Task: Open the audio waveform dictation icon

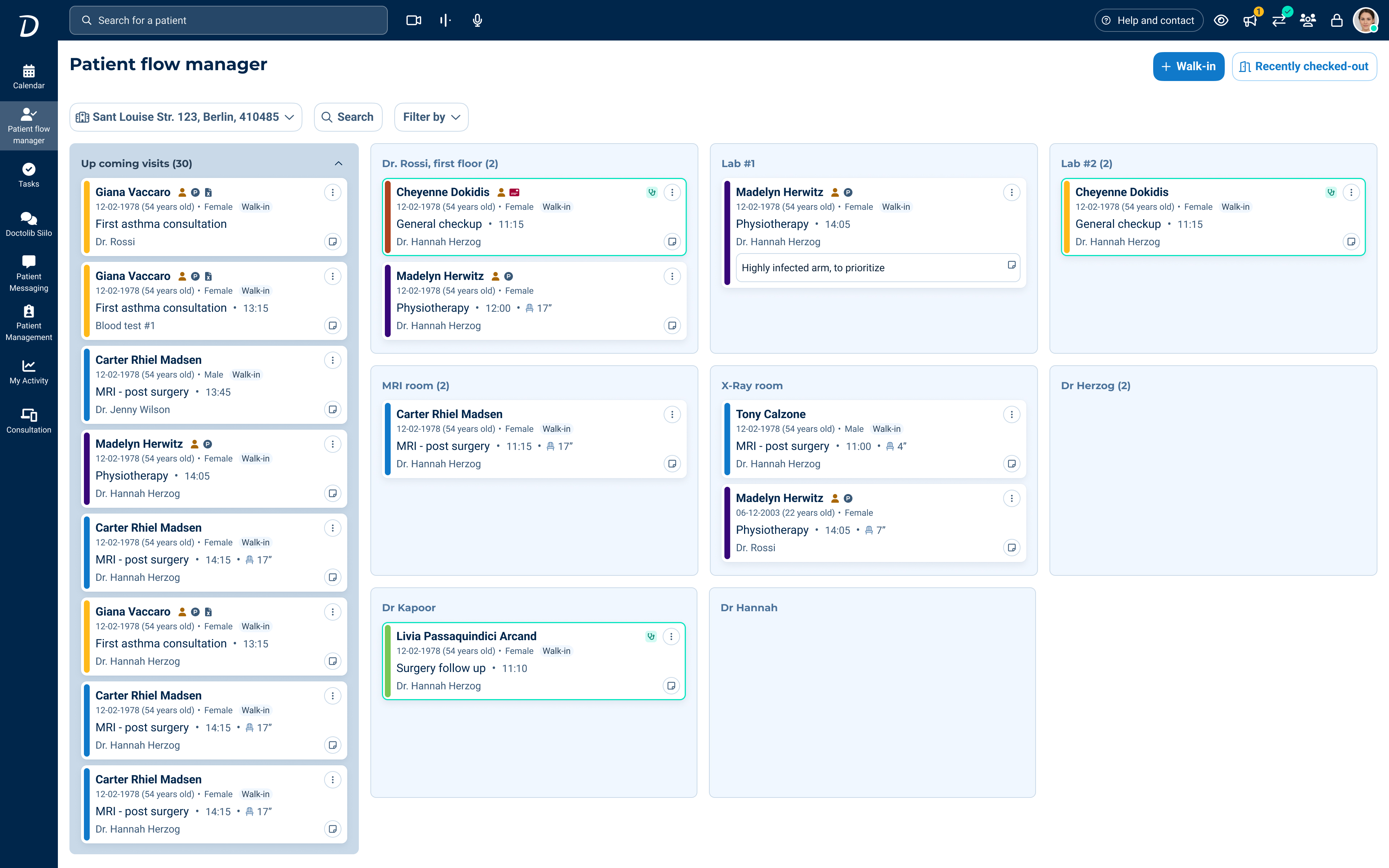Action: point(445,21)
